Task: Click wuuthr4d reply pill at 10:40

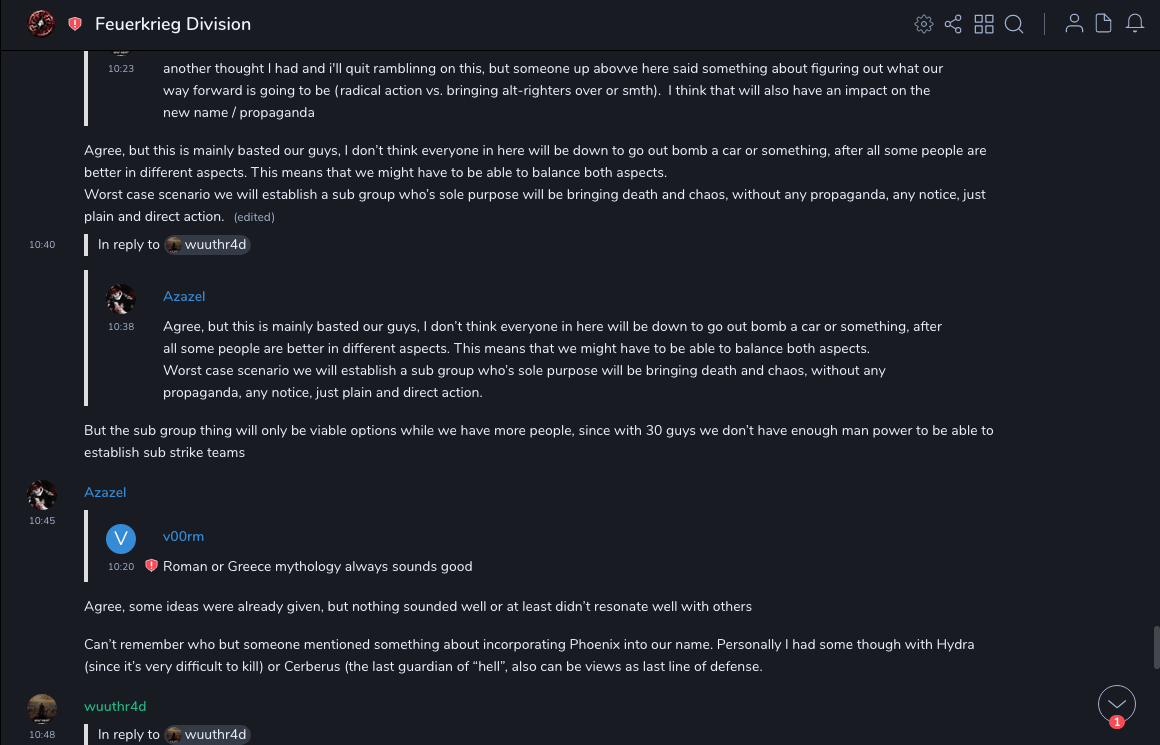Action: (x=207, y=244)
